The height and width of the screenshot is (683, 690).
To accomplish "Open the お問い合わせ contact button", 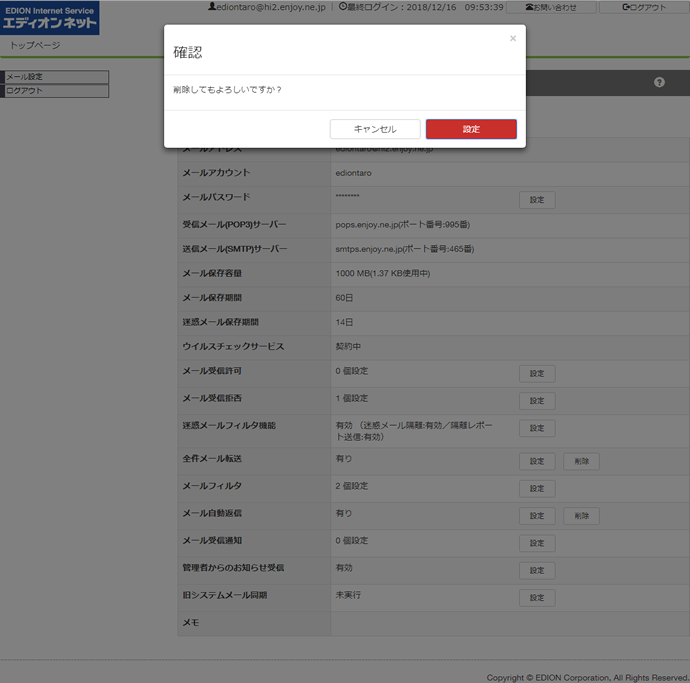I will pyautogui.click(x=551, y=7).
